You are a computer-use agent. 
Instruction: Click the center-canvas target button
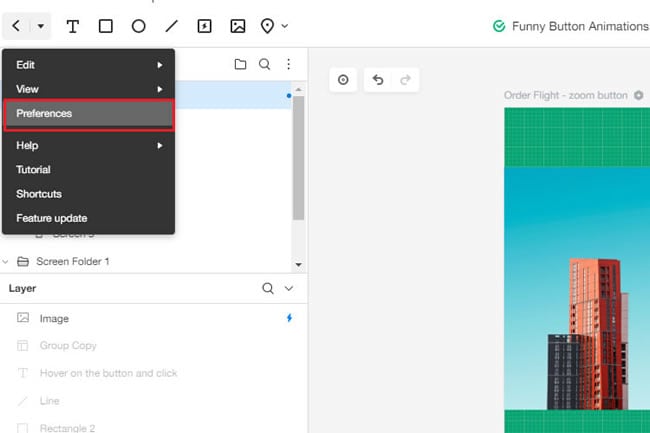point(343,80)
